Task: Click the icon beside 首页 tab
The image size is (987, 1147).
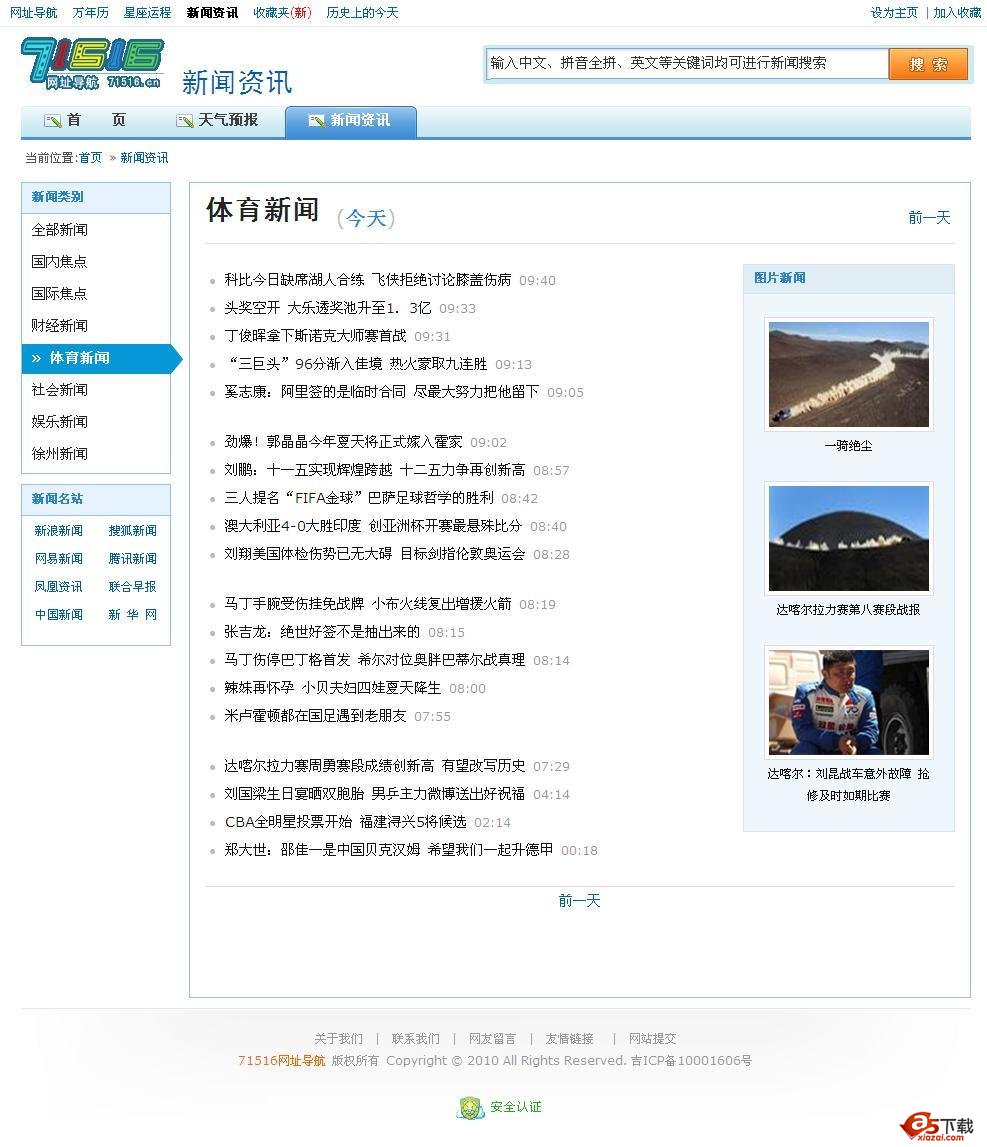Action: pos(52,121)
